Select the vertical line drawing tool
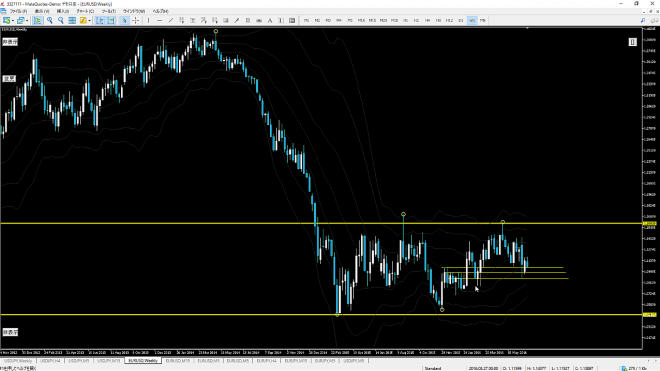The width and height of the screenshot is (660, 371). [x=149, y=20]
